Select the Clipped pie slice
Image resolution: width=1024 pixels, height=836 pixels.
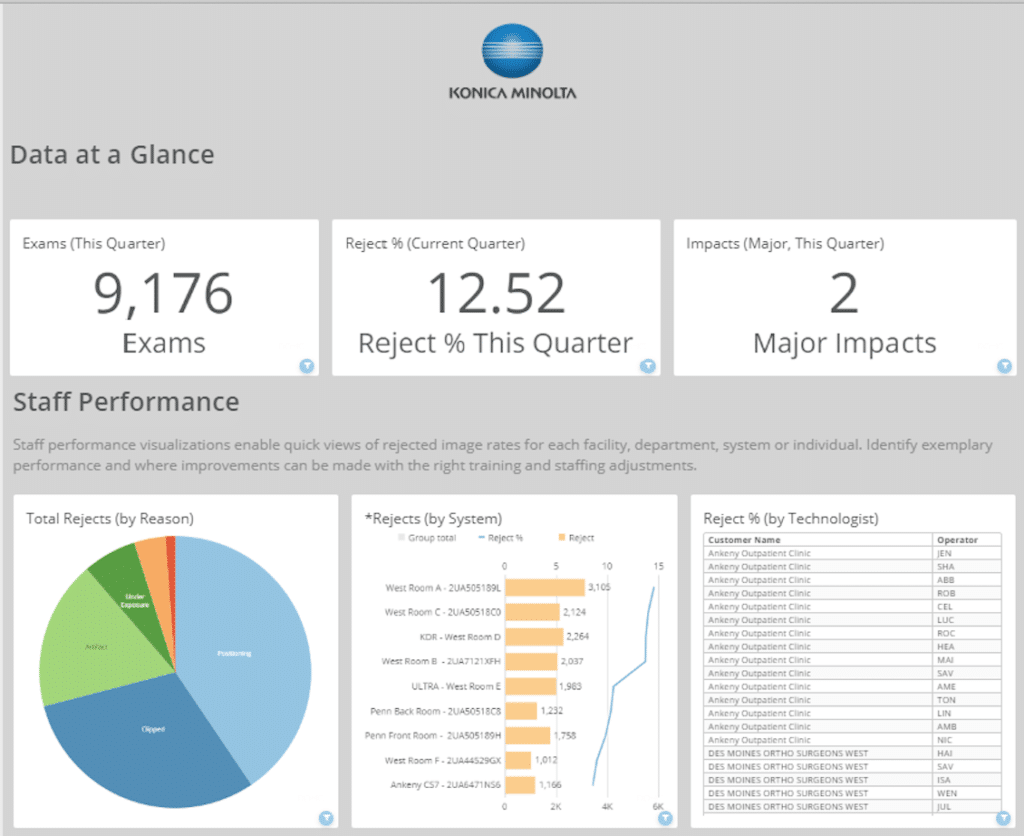[x=150, y=728]
